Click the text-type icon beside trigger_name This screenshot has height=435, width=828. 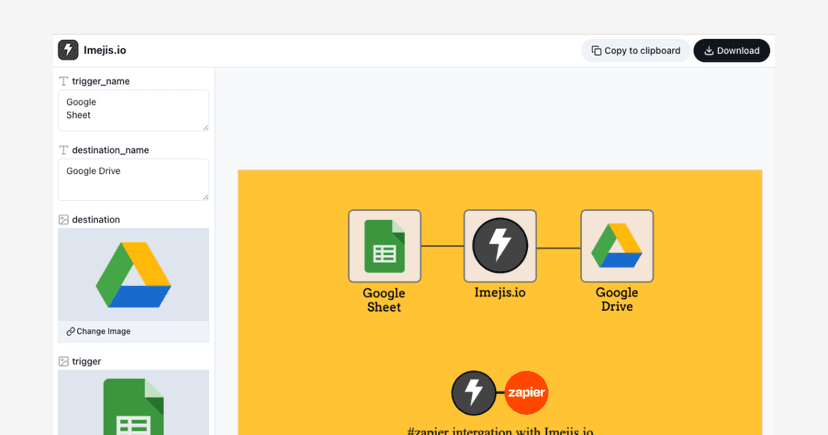64,81
